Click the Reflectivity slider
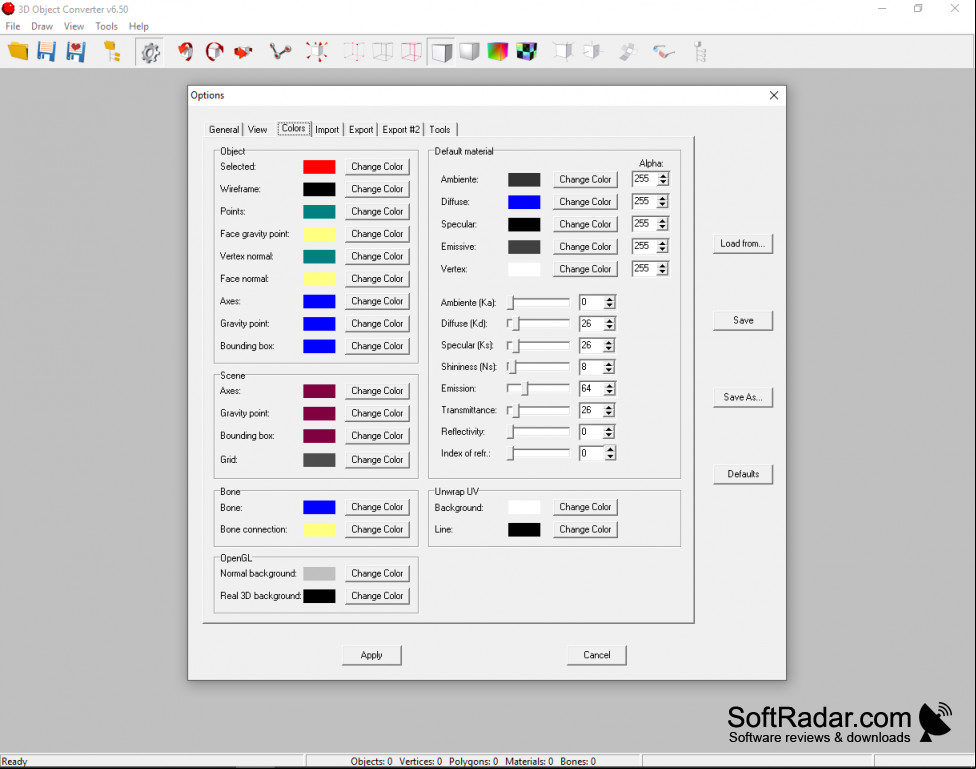This screenshot has width=976, height=769. pos(538,432)
